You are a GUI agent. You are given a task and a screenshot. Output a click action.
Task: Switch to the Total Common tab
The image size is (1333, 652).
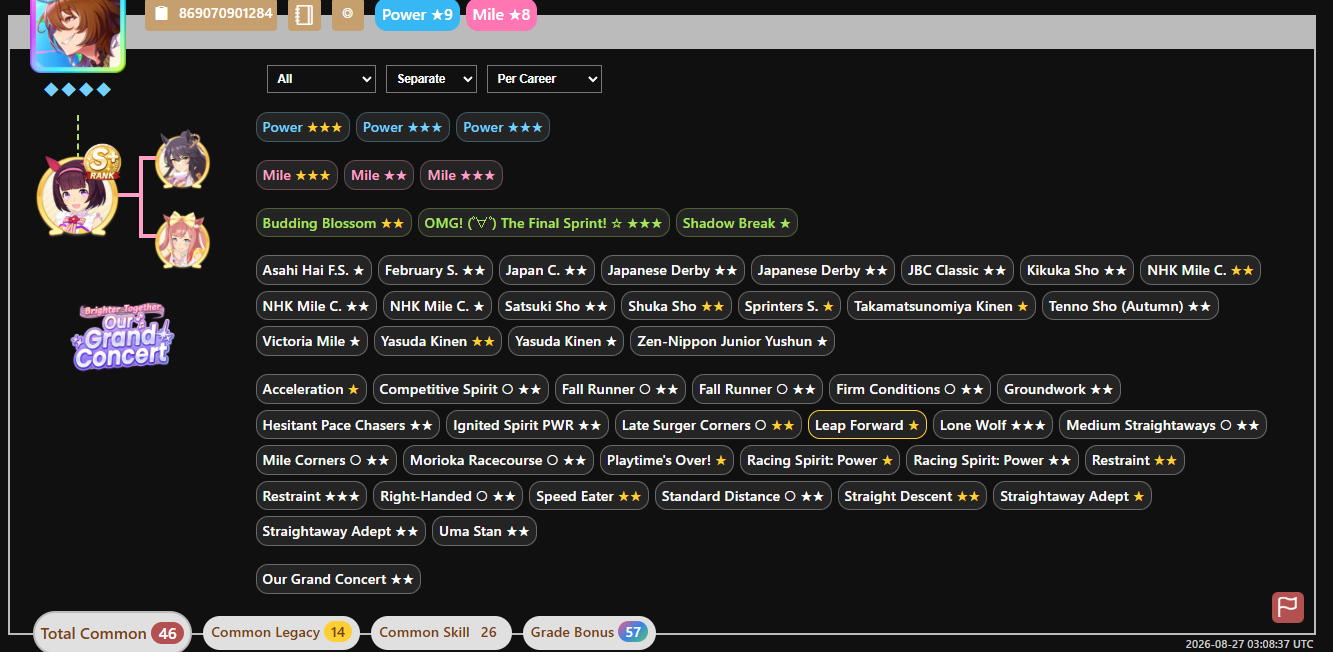pyautogui.click(x=112, y=633)
